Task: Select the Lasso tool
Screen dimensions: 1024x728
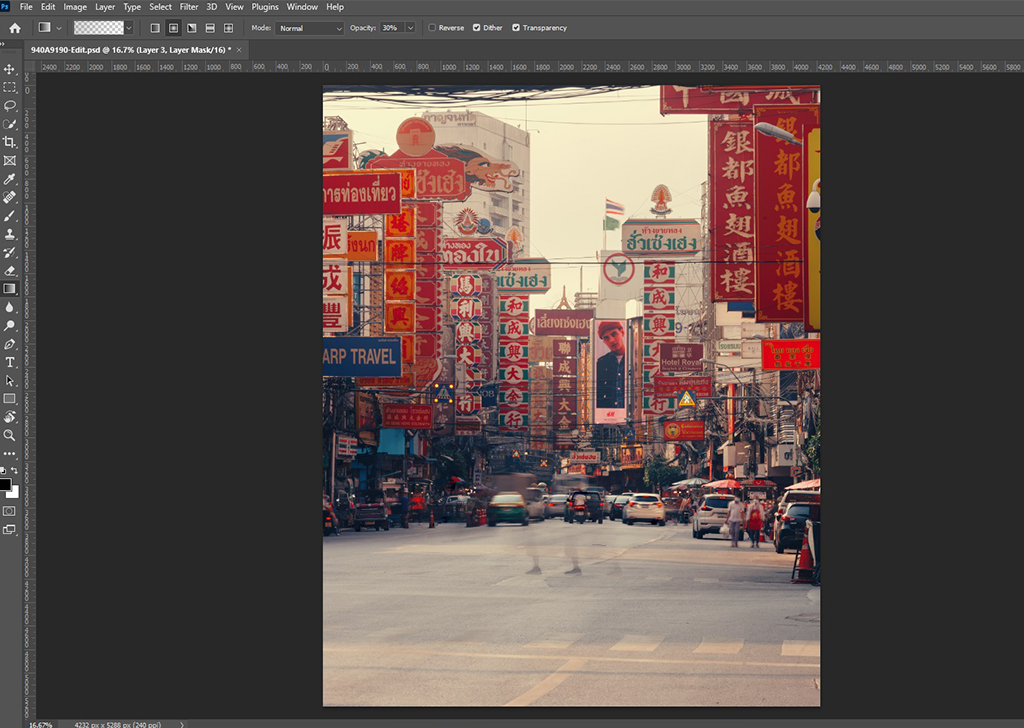Action: [10, 105]
